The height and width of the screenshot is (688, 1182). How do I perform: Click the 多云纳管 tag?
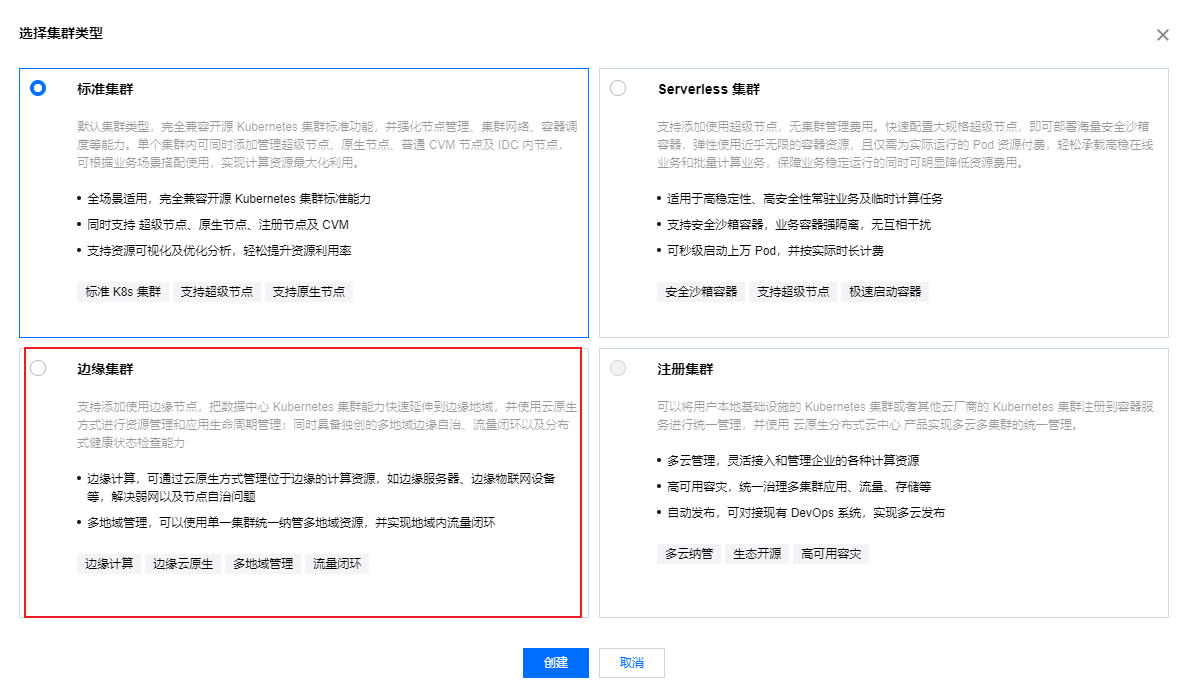(689, 554)
